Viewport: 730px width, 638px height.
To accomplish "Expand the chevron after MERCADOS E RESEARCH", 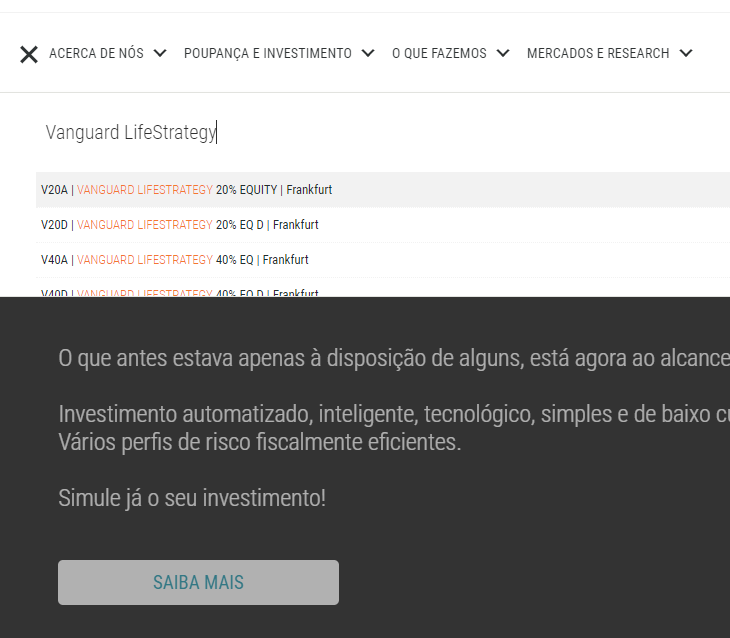I will click(x=685, y=54).
